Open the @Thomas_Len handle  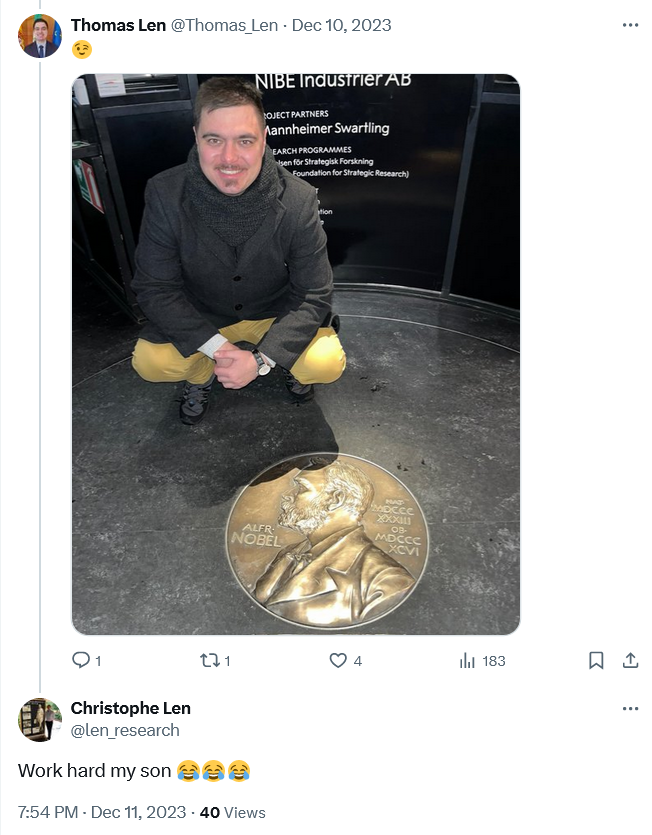(x=224, y=25)
